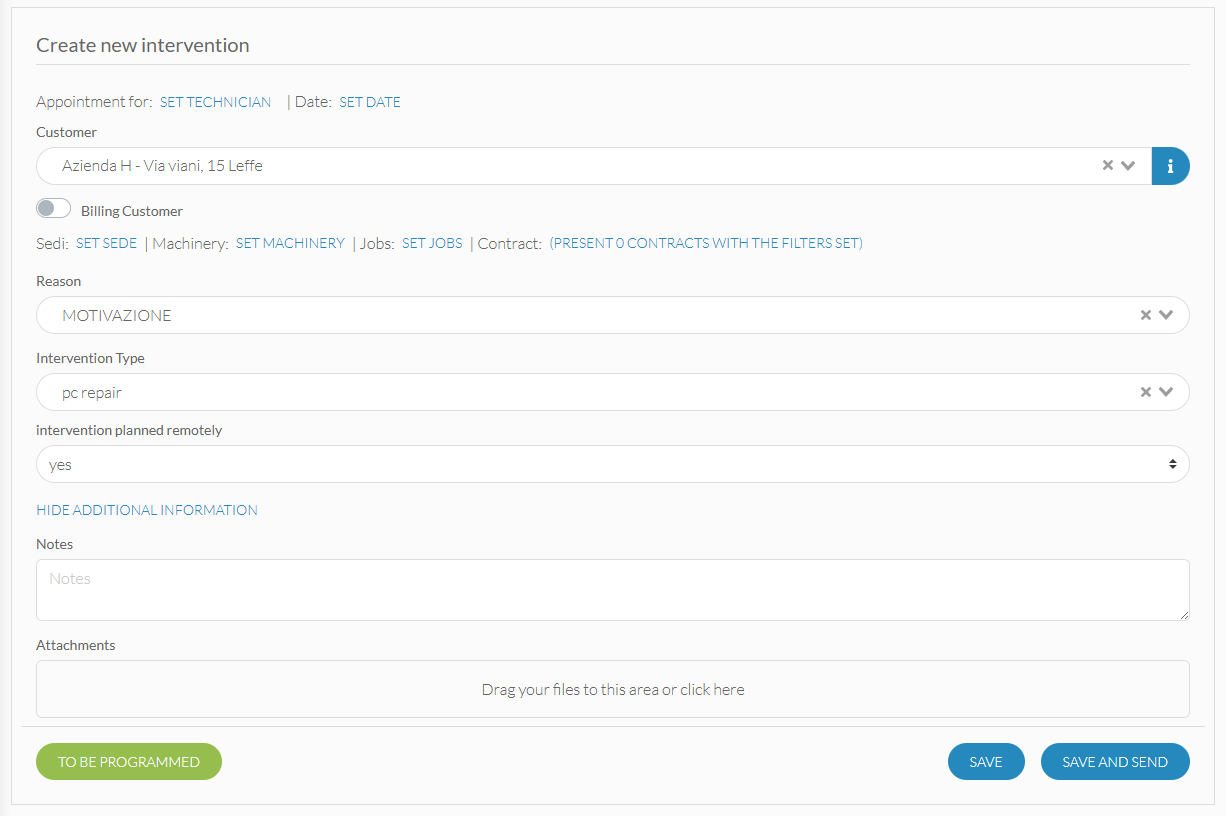Expand the Customer dropdown chevron
1226x816 pixels.
click(x=1128, y=166)
